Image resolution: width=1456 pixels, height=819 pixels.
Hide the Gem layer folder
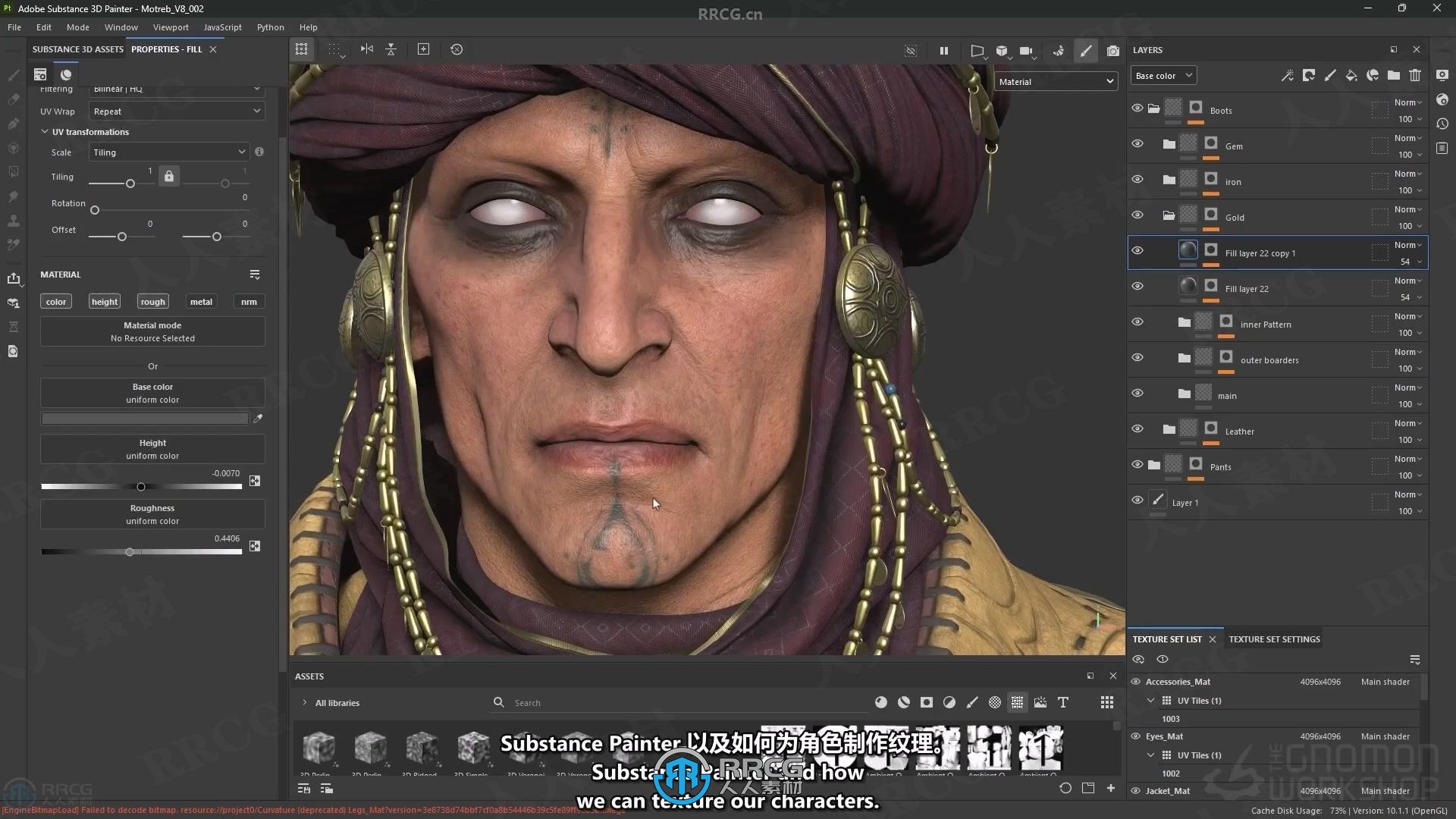(x=1137, y=144)
